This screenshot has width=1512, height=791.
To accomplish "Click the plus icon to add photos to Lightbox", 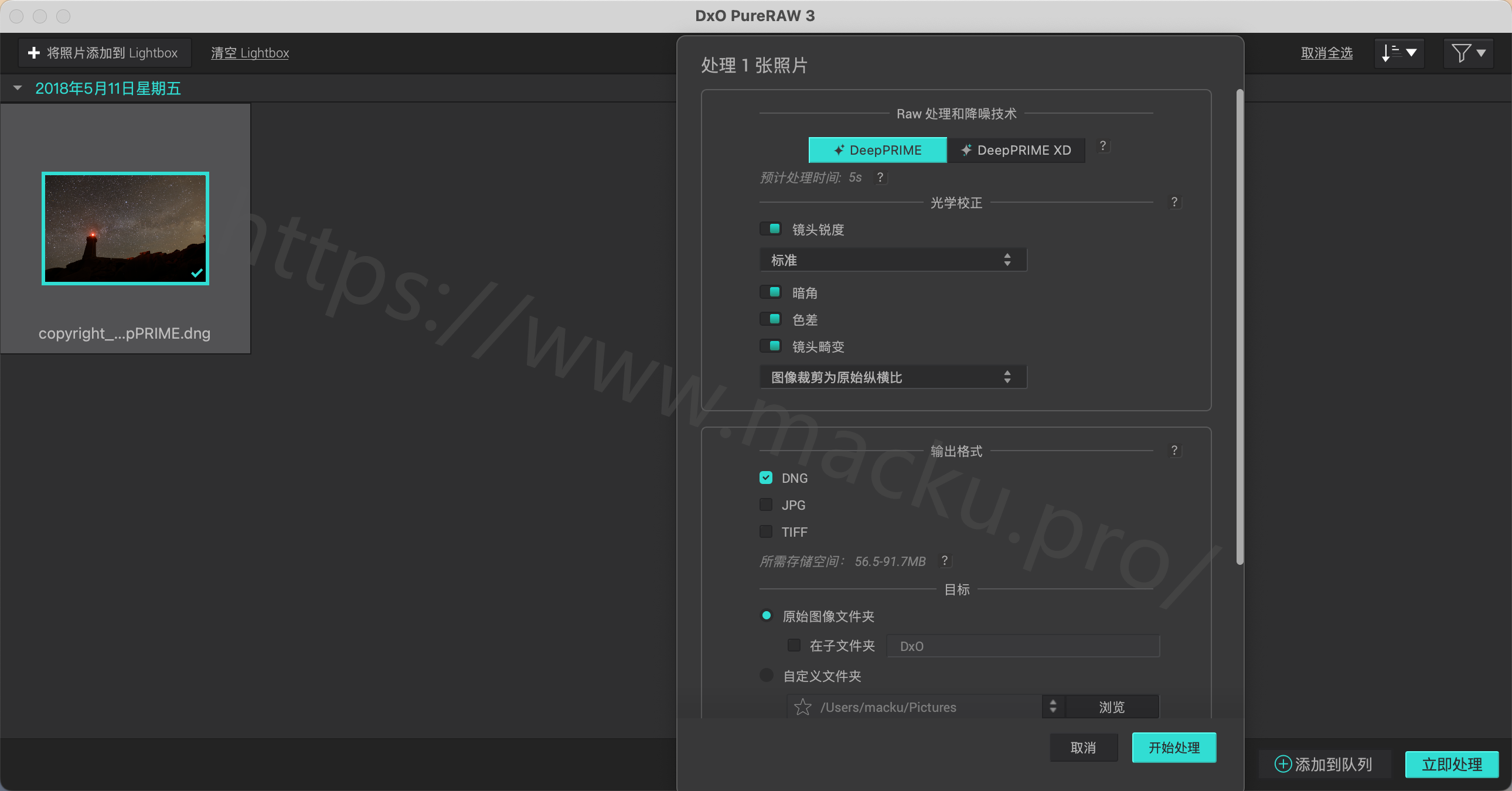I will pos(34,53).
